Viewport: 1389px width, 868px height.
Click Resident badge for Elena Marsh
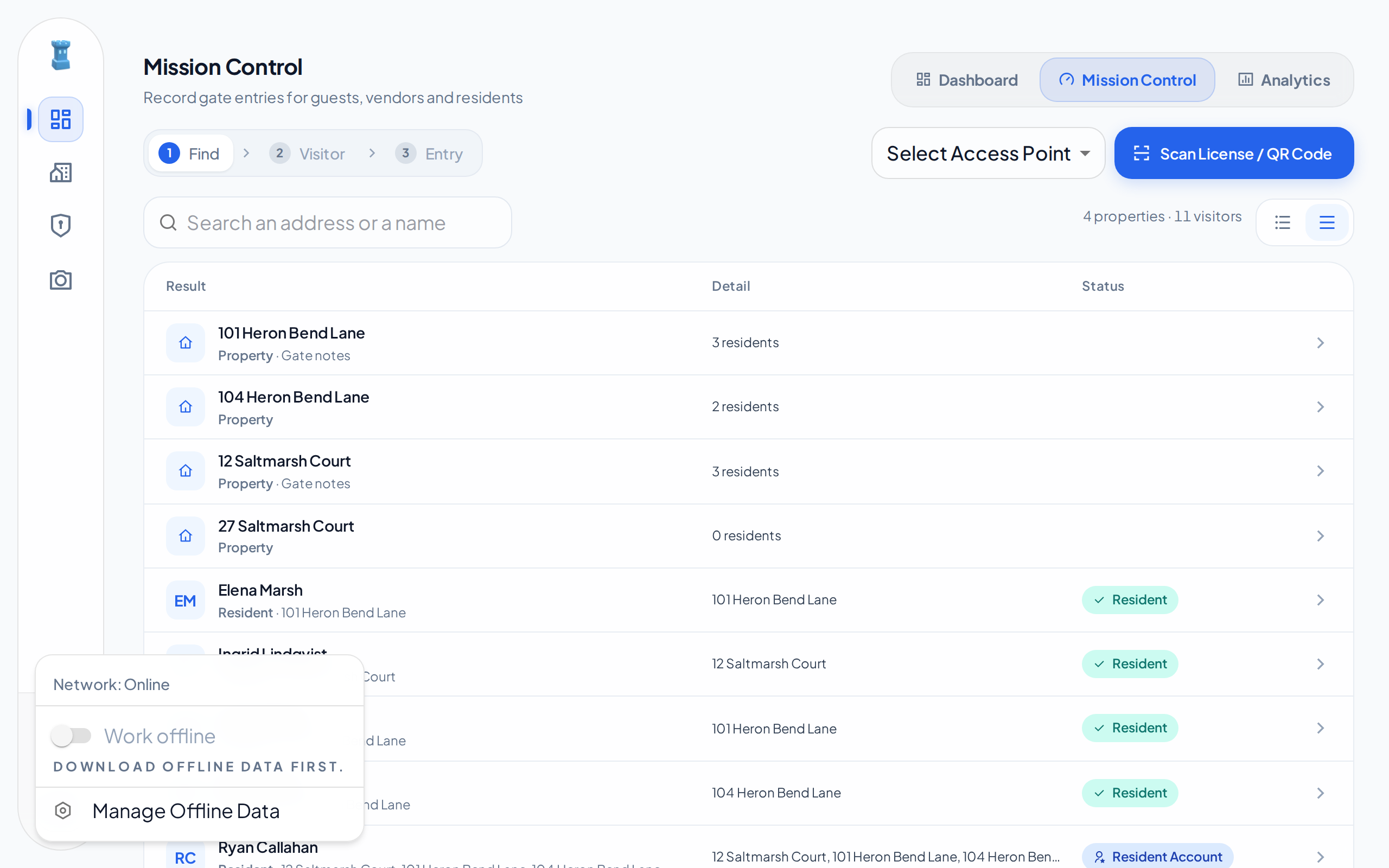tap(1130, 600)
